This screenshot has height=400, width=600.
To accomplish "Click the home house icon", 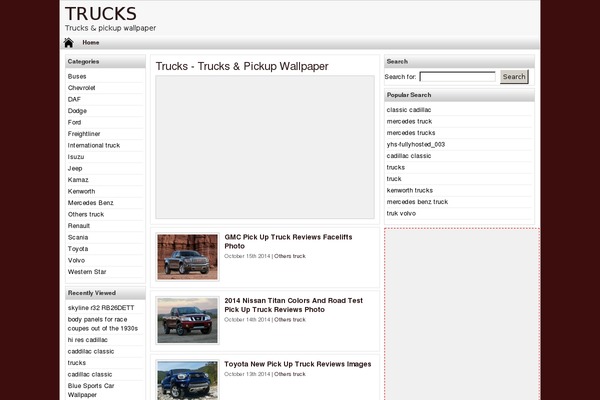I will tap(69, 42).
